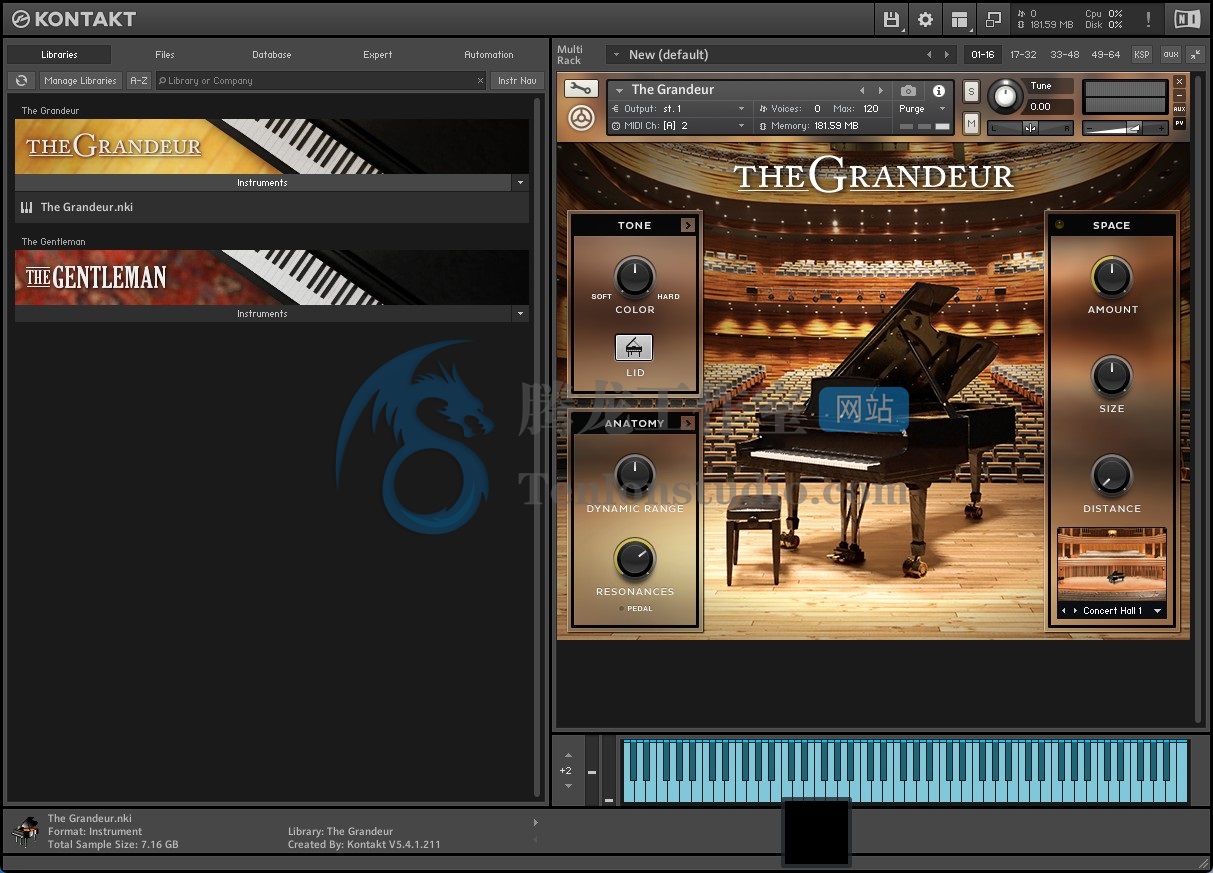Show the instrument info (i) icon

coord(938,91)
